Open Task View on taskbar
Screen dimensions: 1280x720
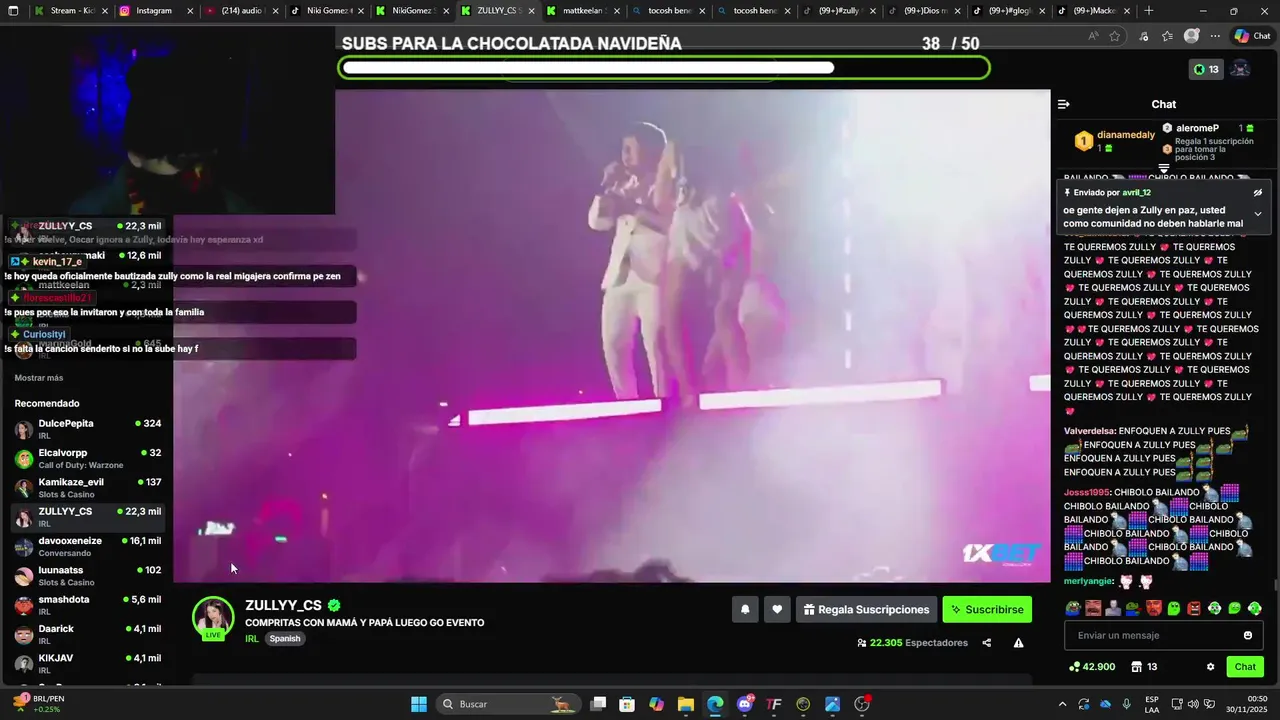click(598, 704)
